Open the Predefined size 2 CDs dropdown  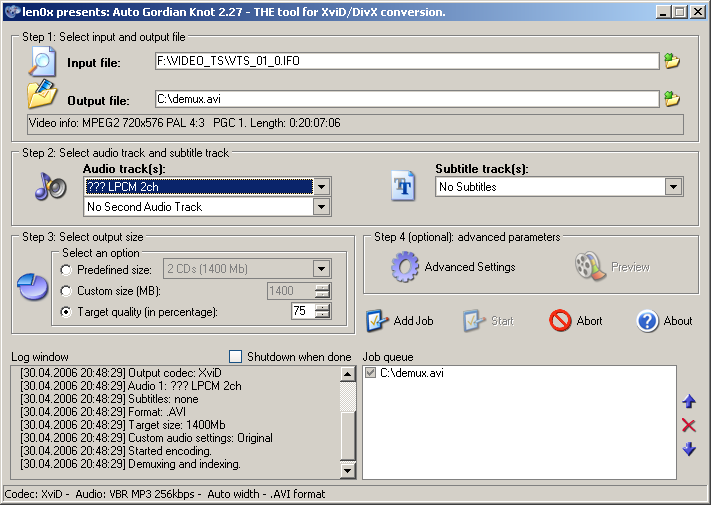(321, 269)
